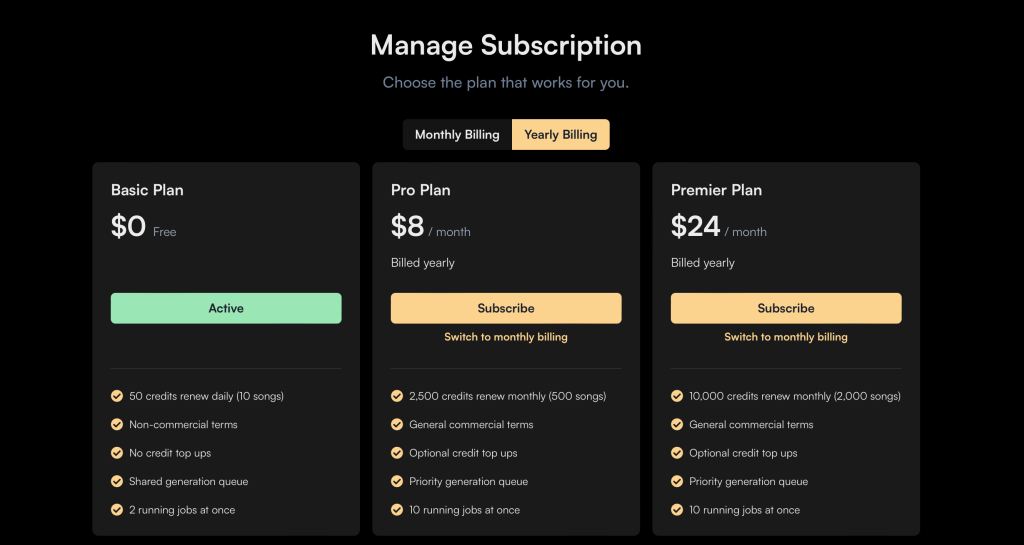The height and width of the screenshot is (545, 1024).
Task: Click the Manage Subscription title
Action: click(x=506, y=45)
